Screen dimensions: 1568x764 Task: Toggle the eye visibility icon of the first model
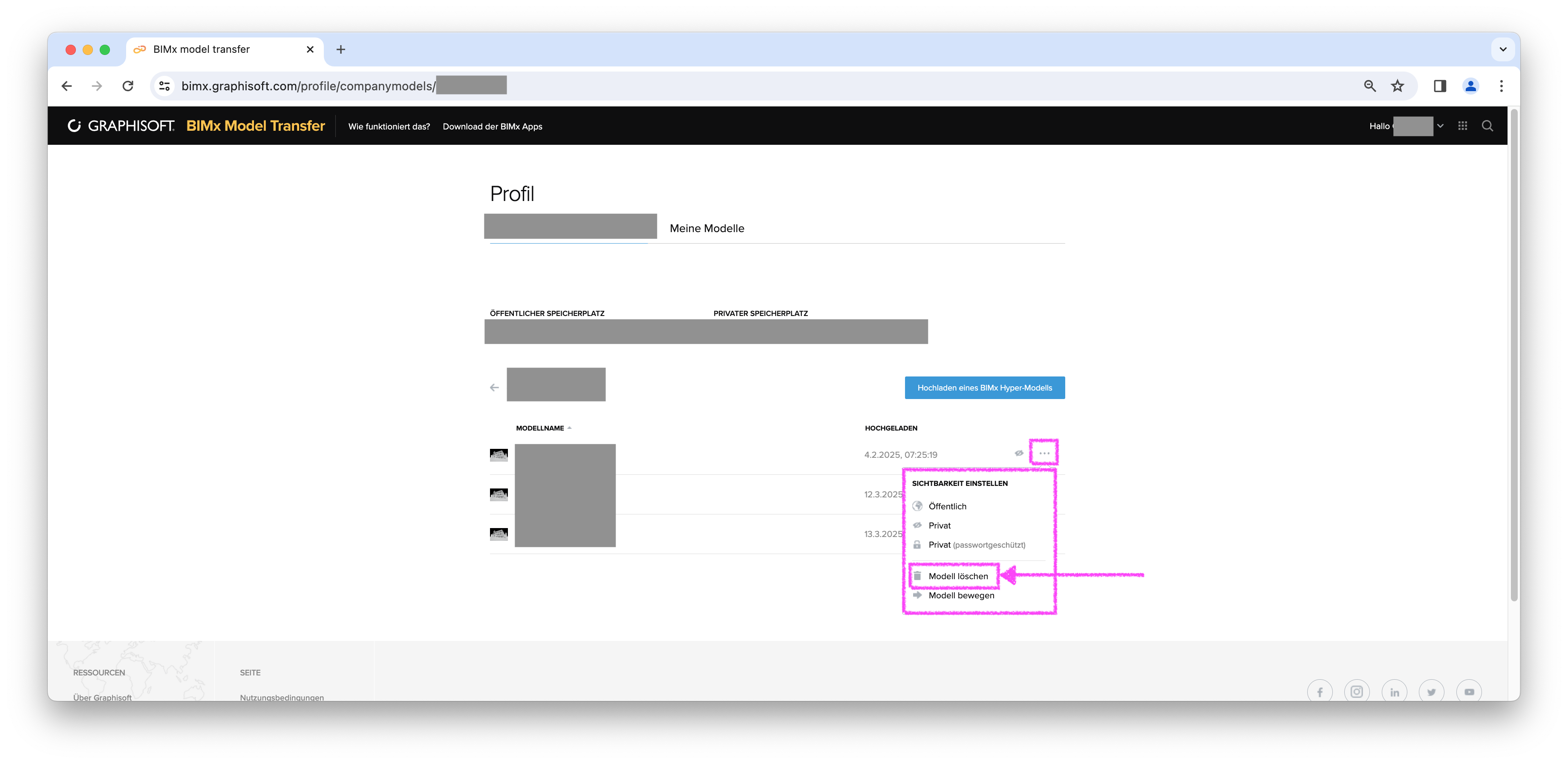(1018, 453)
